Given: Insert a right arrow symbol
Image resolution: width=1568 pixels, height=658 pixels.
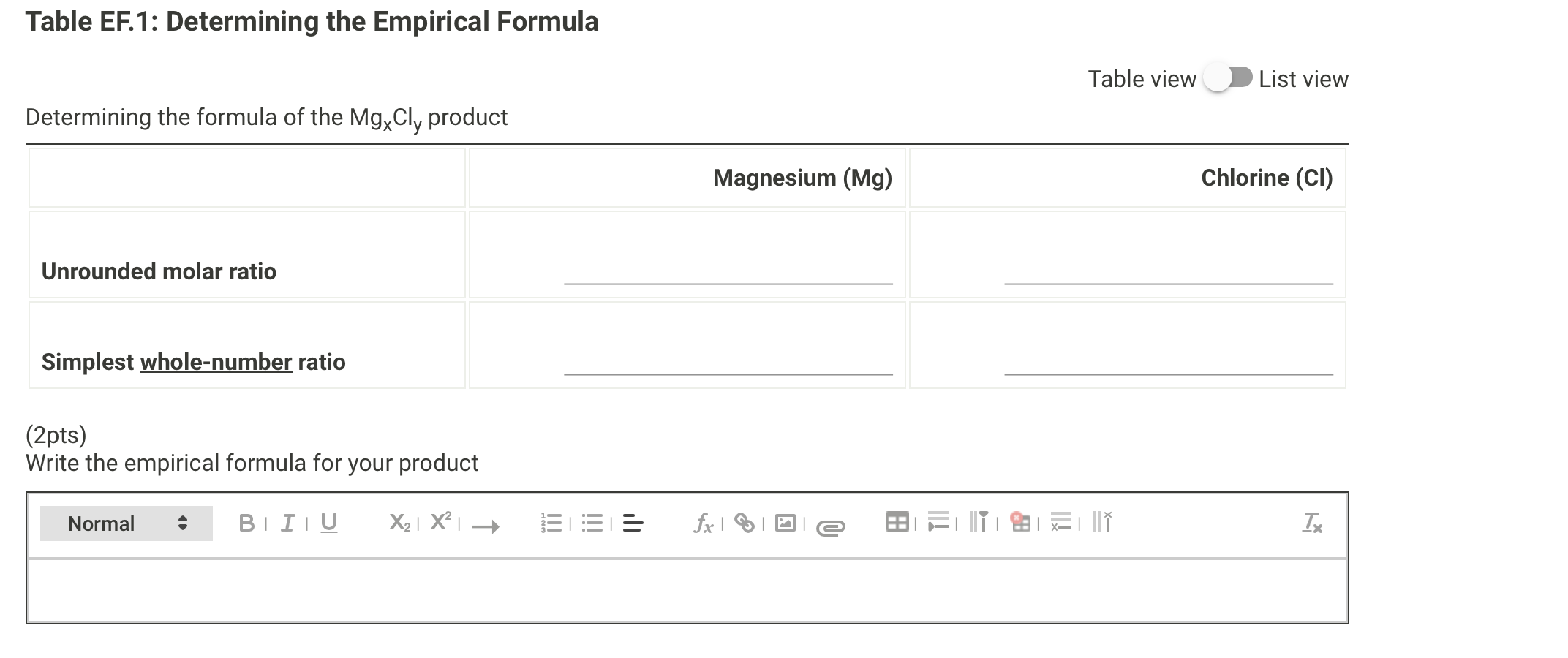Looking at the screenshot, I should click(485, 526).
